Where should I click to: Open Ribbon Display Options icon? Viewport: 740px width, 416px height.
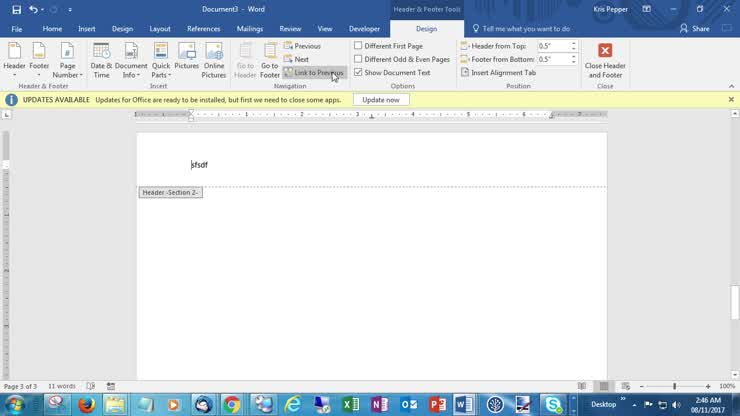(x=647, y=9)
